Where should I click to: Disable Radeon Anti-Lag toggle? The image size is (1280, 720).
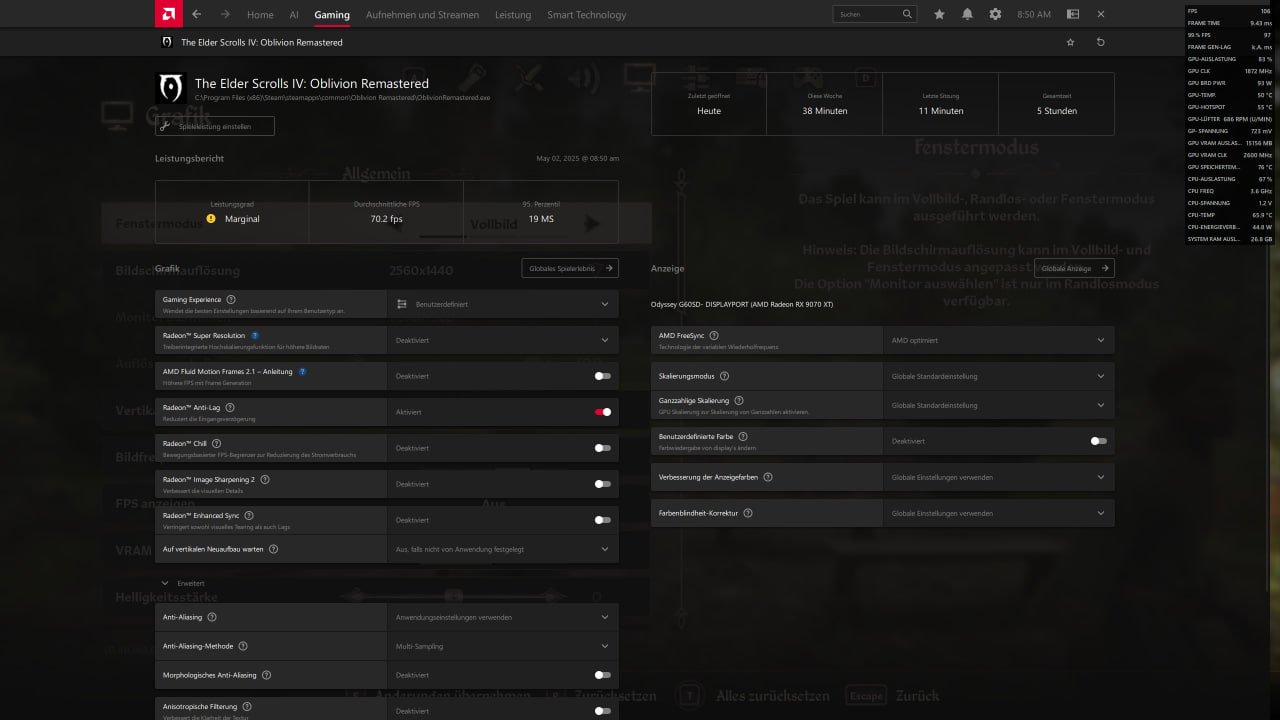tap(602, 412)
